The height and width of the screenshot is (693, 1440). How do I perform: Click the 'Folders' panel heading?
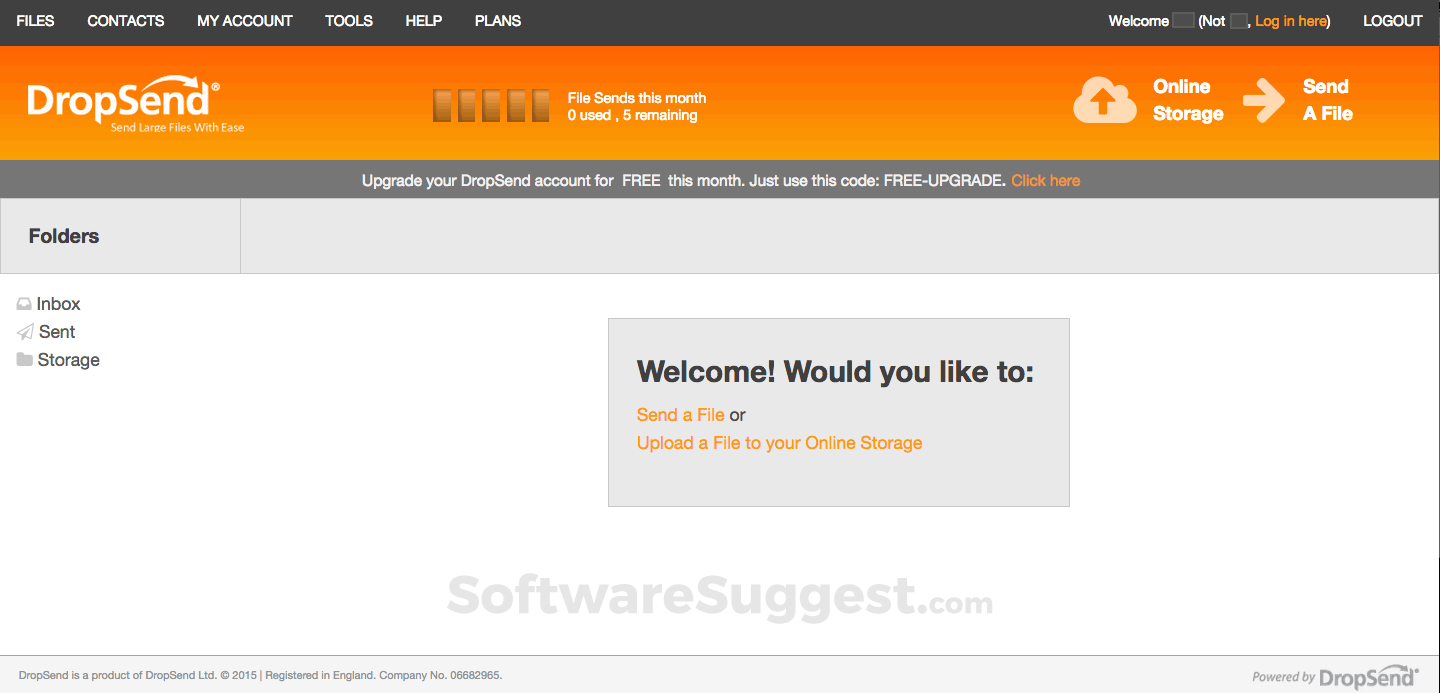[x=64, y=236]
